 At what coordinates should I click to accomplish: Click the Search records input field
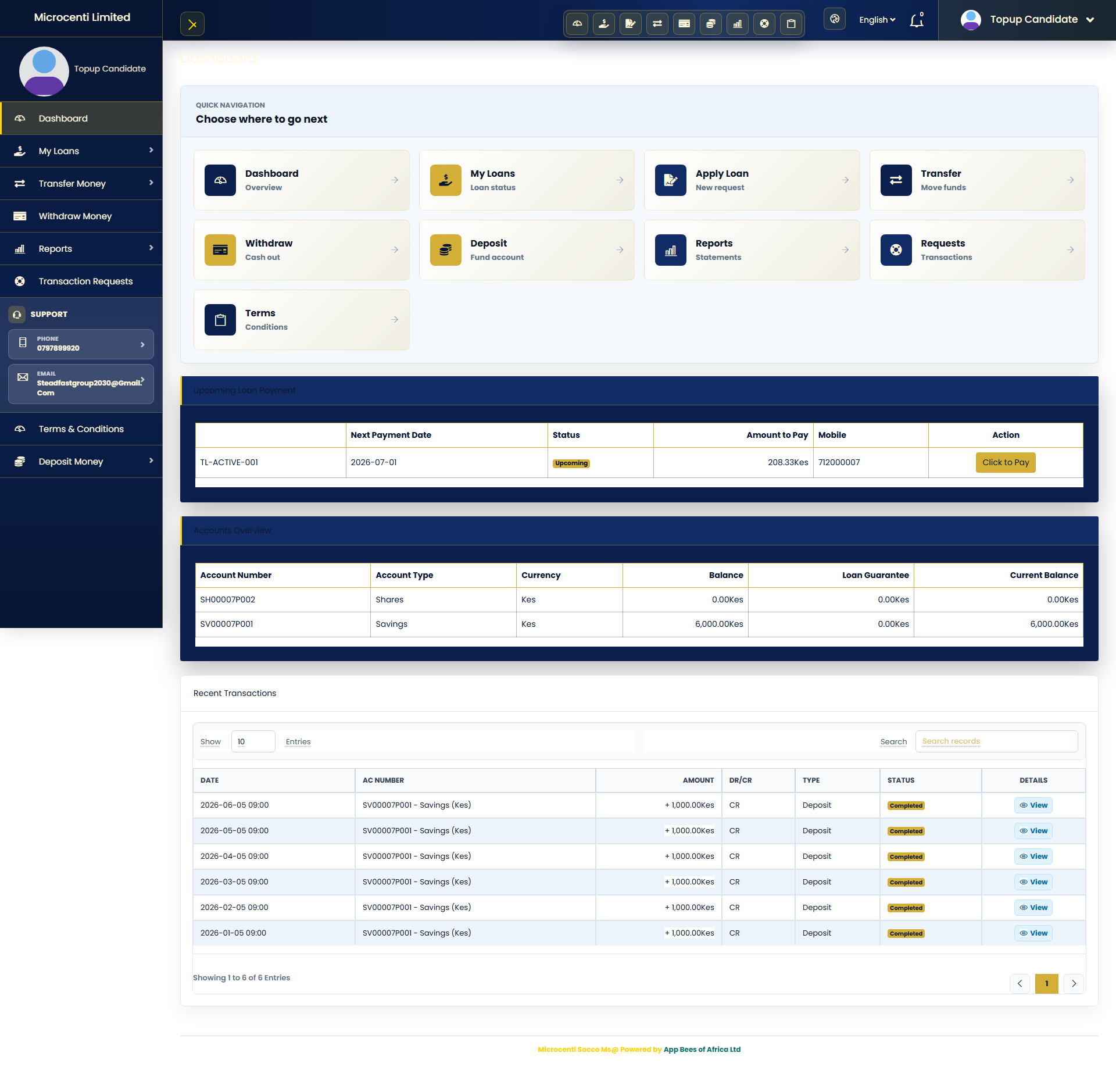coord(996,742)
